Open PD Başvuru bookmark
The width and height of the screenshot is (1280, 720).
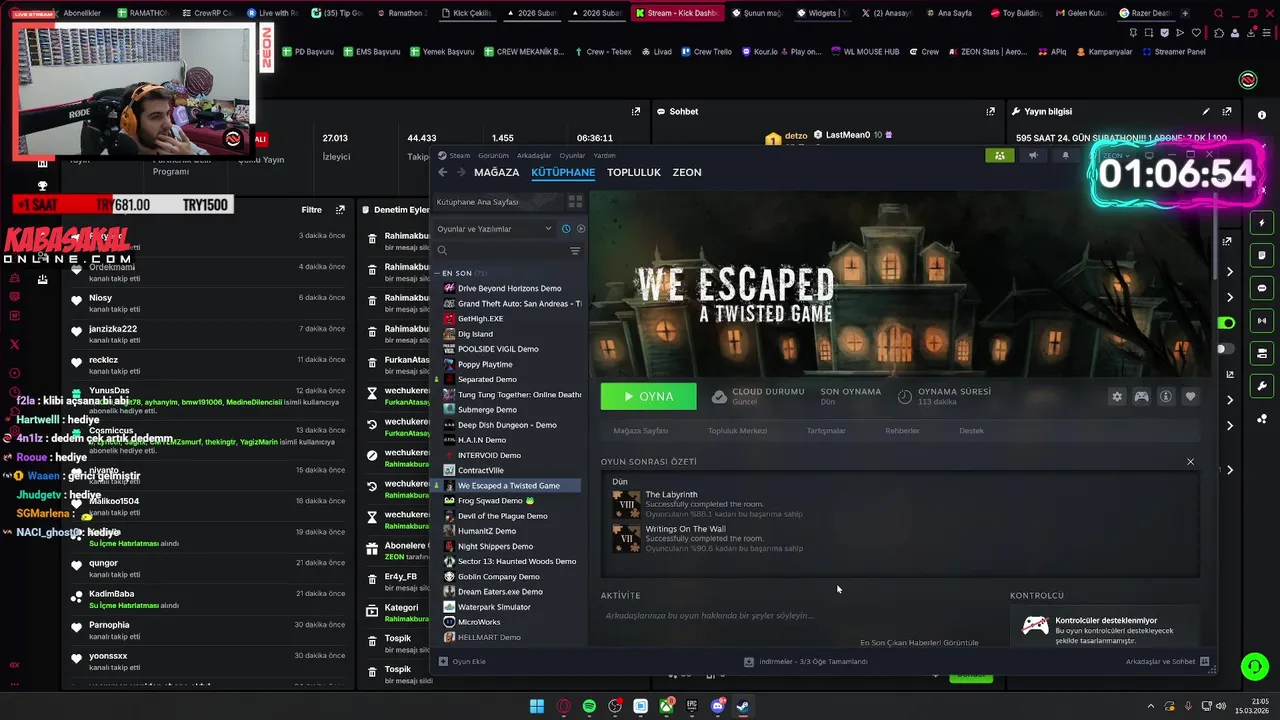tap(307, 51)
